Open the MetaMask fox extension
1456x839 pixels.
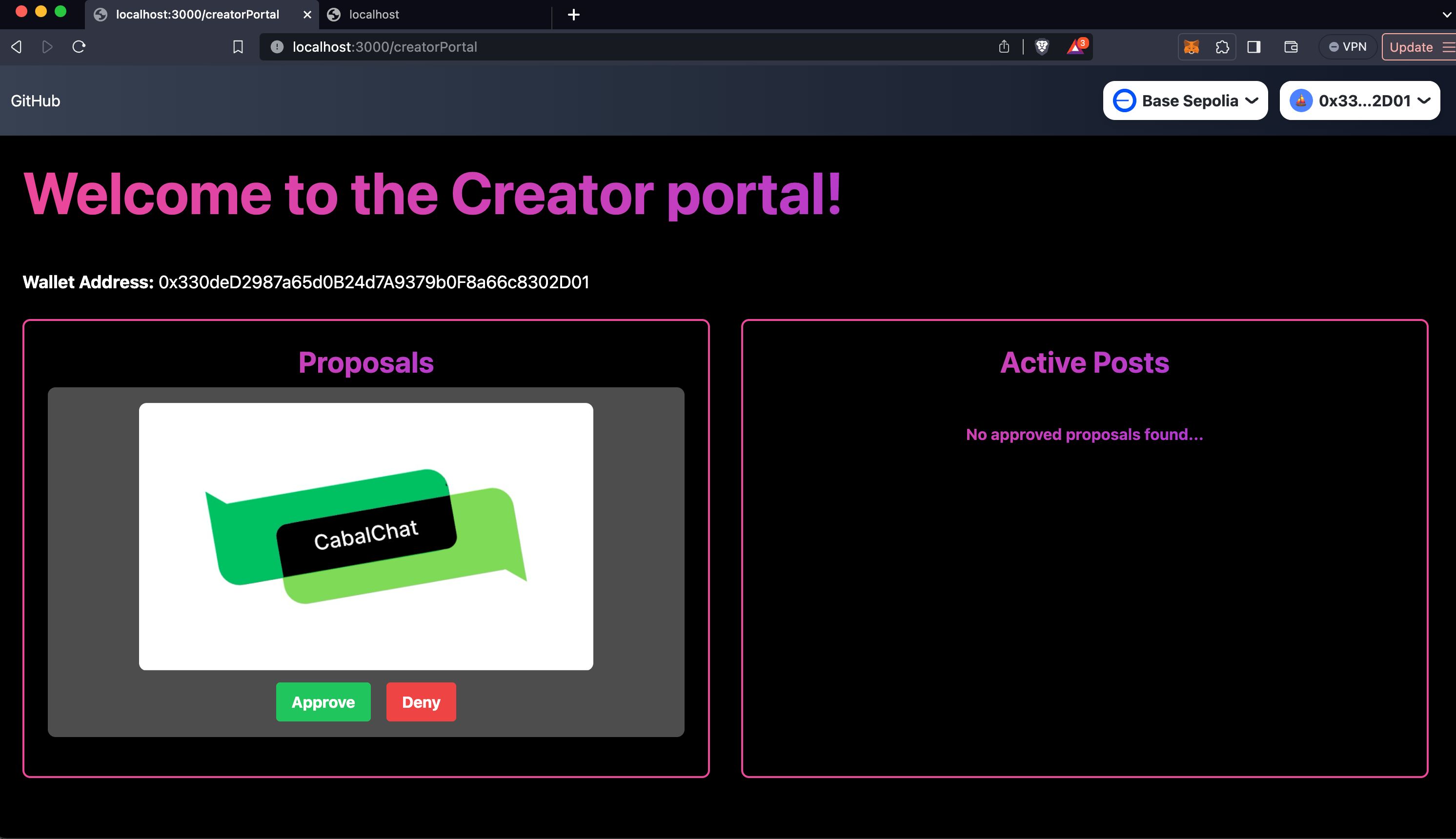(1192, 47)
